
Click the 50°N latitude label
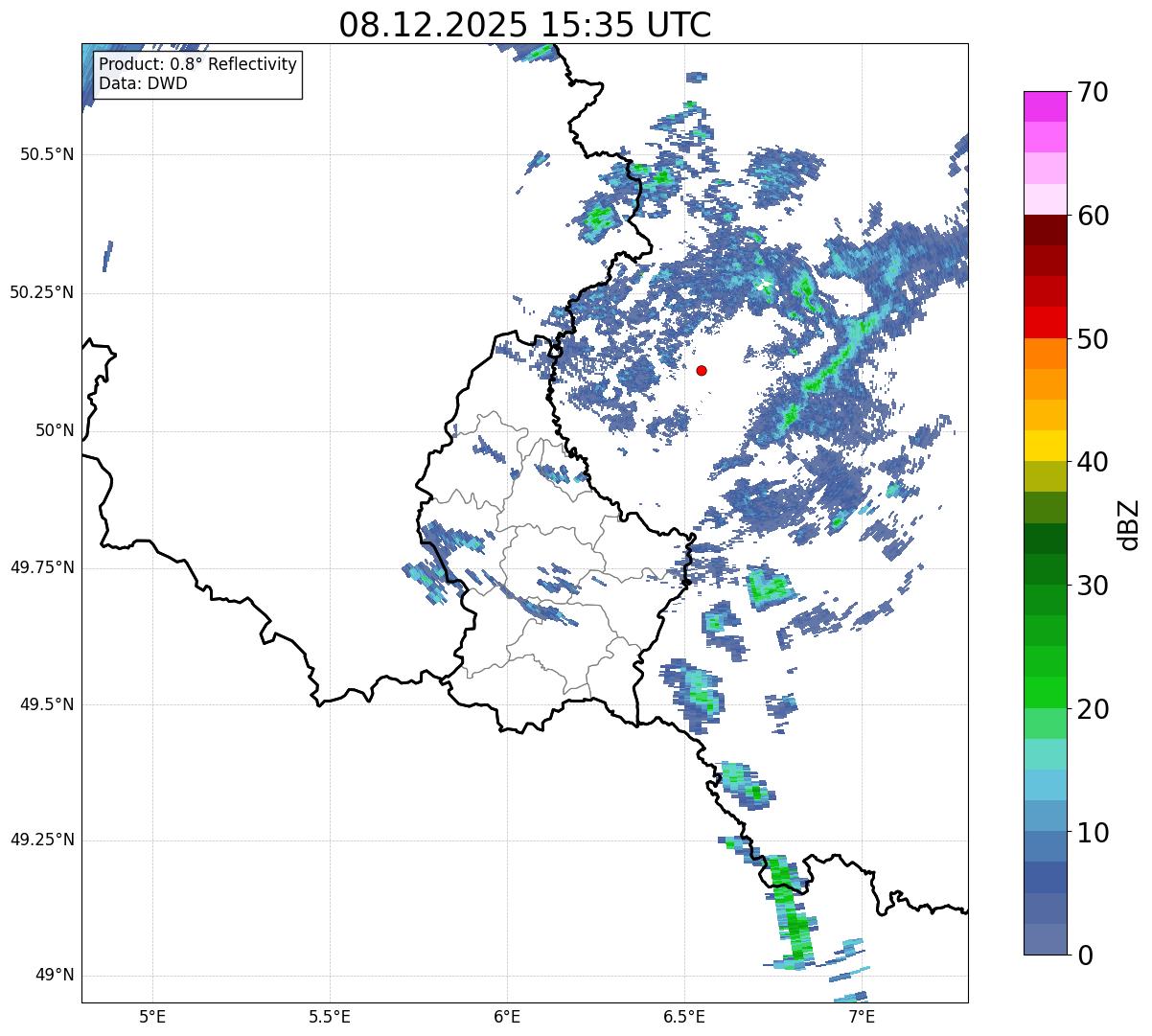click(x=55, y=431)
